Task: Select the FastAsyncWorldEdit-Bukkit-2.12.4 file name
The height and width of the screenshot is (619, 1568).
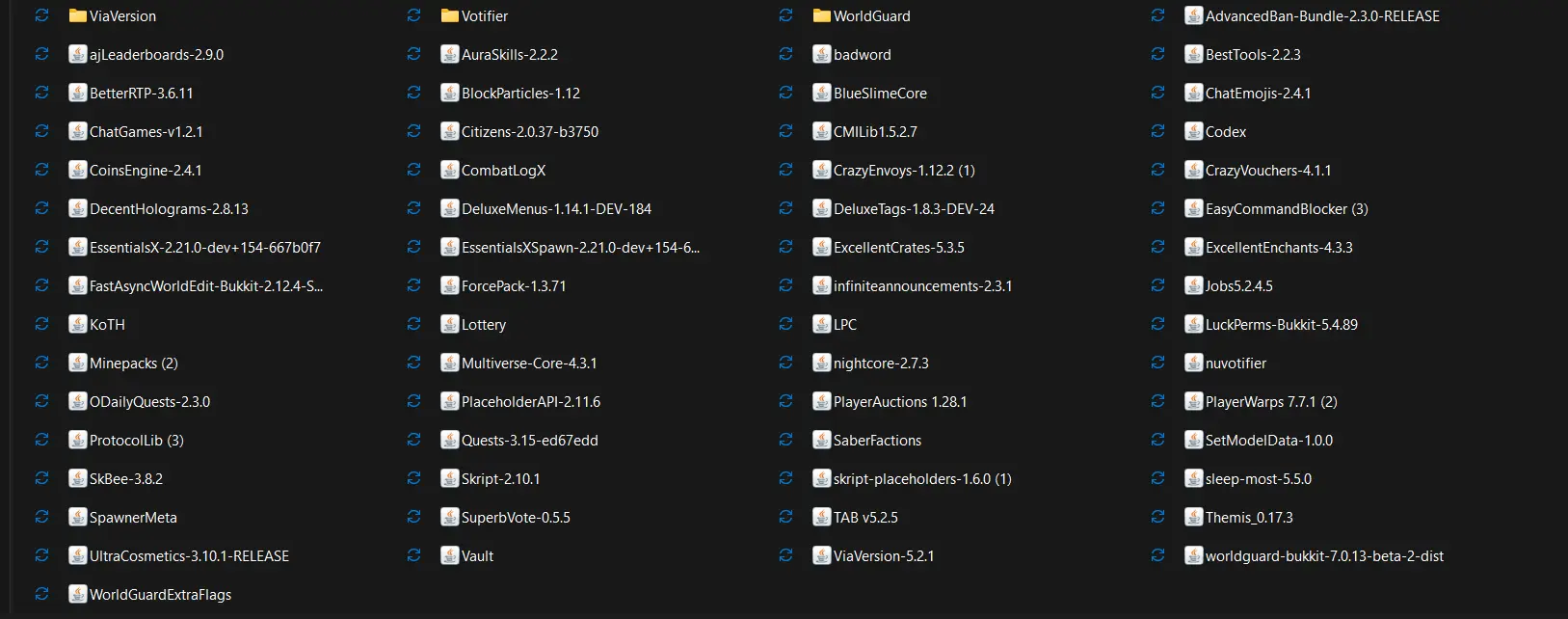Action: (206, 286)
